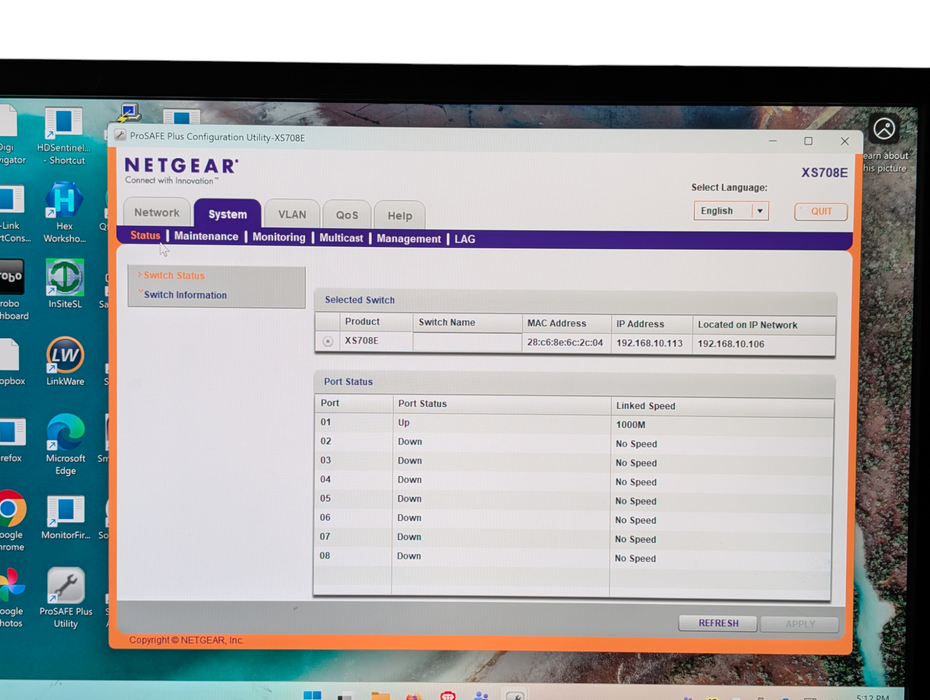Open Google Photos desktop icon
Image resolution: width=930 pixels, height=700 pixels.
11,597
